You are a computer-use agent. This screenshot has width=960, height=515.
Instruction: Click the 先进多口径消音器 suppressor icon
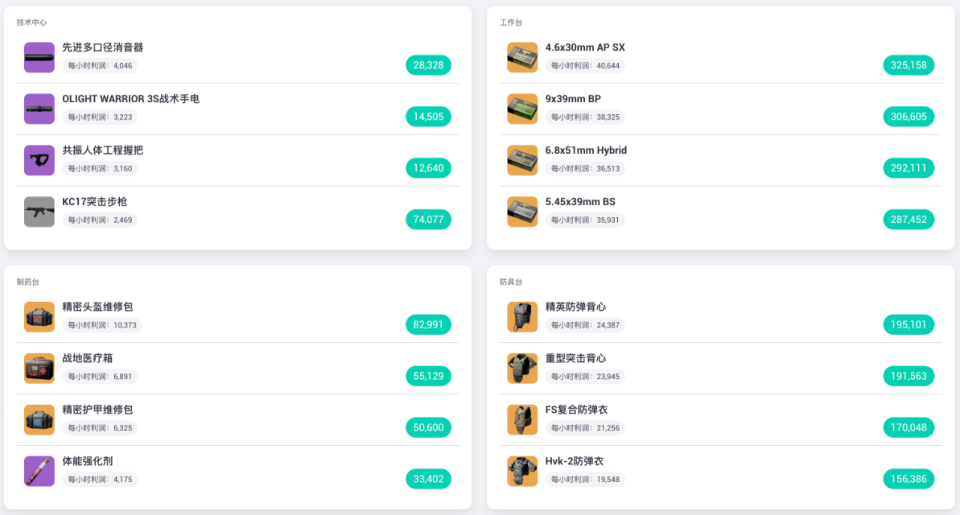pos(39,58)
